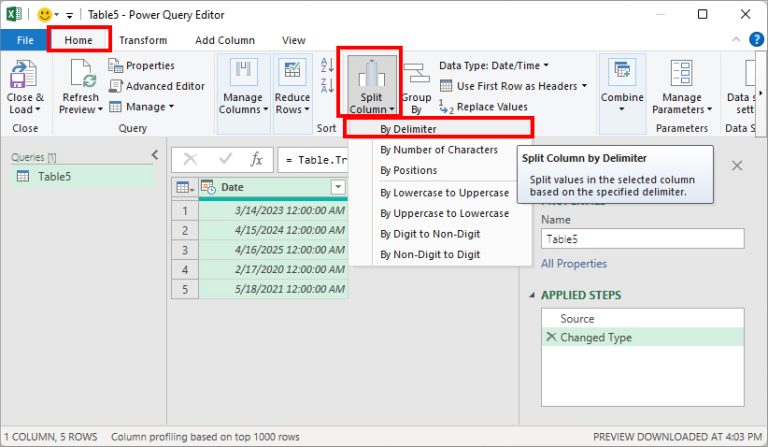Click the query Name input field
The image size is (768, 447).
click(642, 239)
